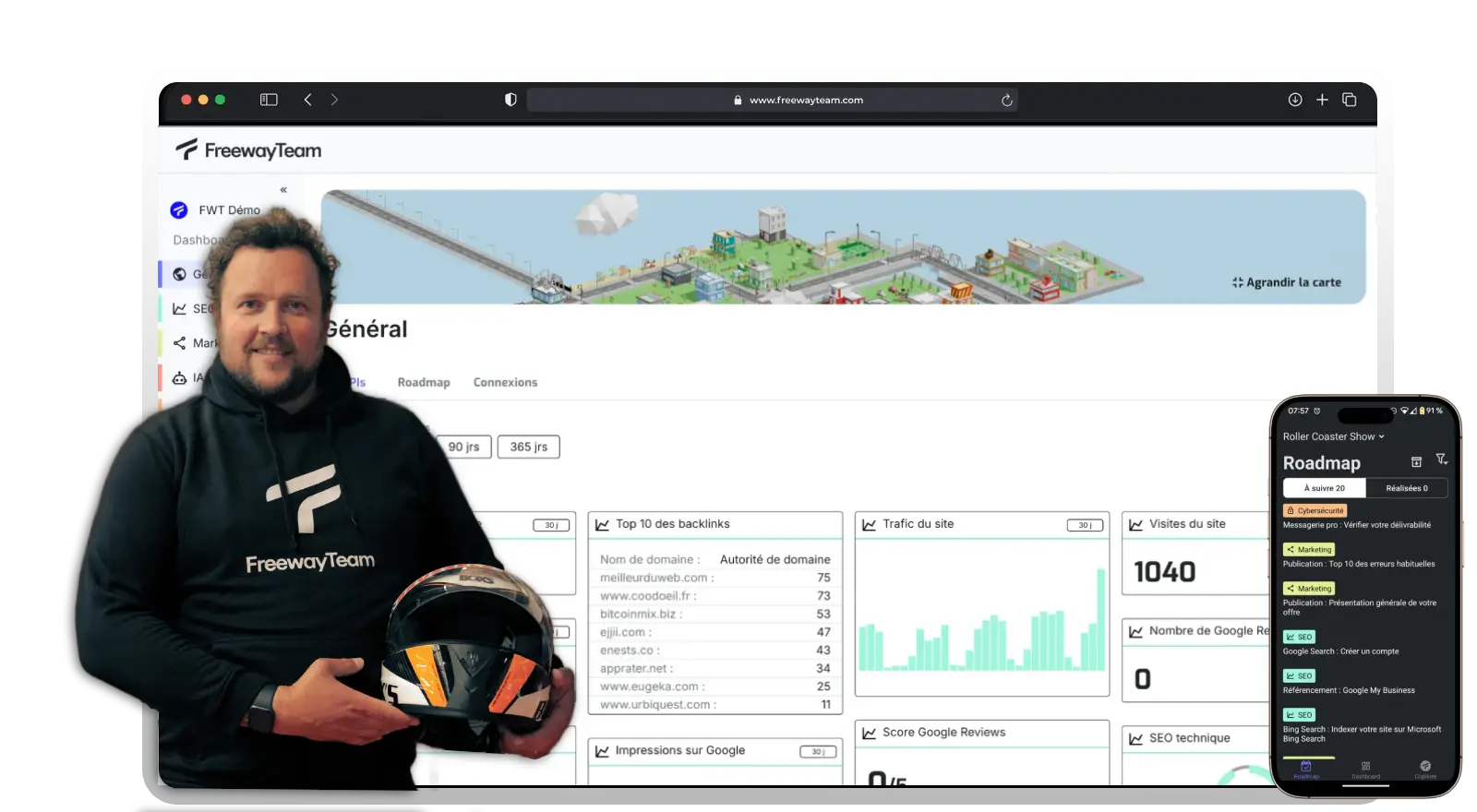This screenshot has height=812, width=1477.
Task: Open the globe icon sidebar section
Action: [179, 274]
